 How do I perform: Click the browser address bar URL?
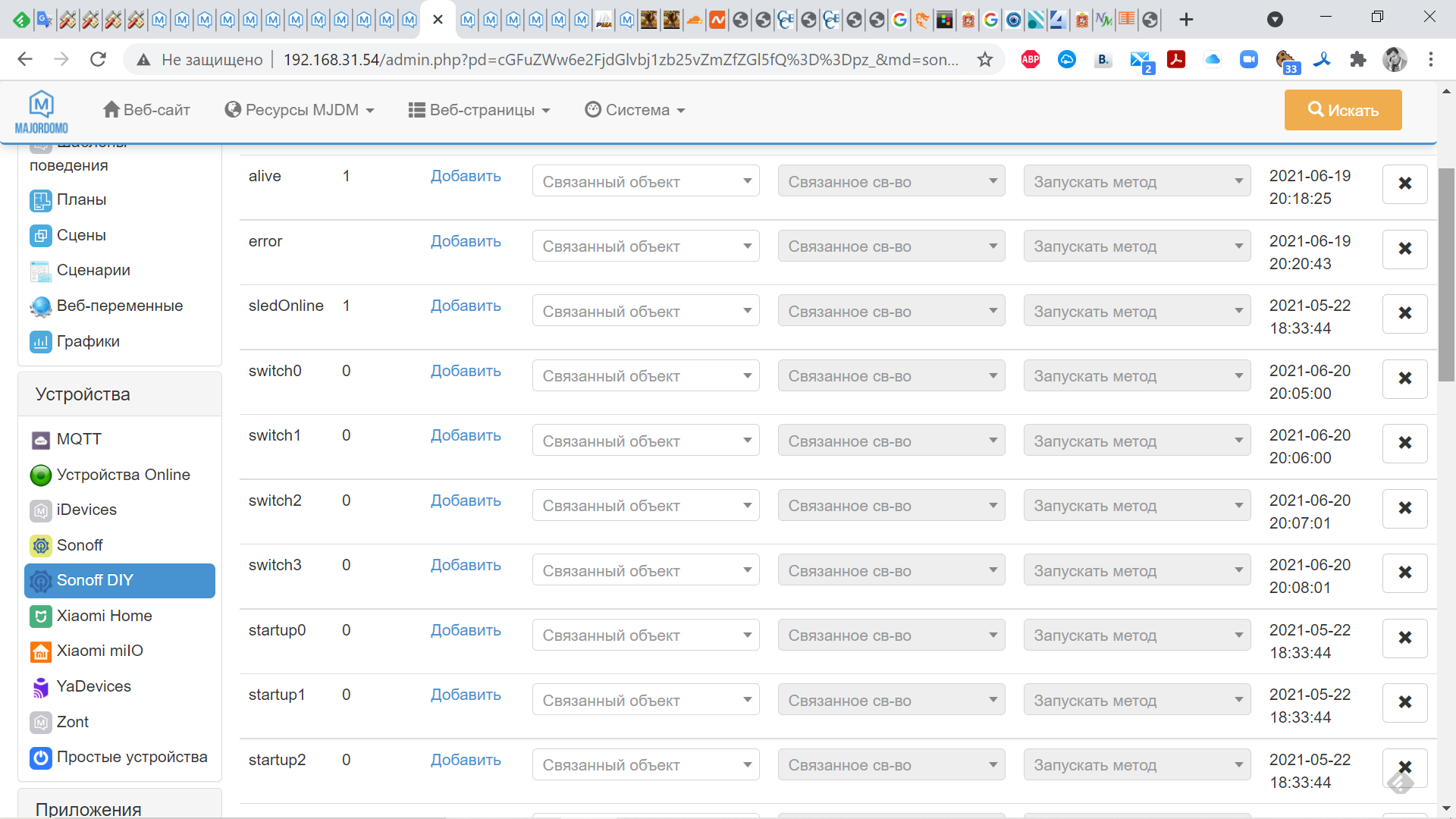(620, 59)
